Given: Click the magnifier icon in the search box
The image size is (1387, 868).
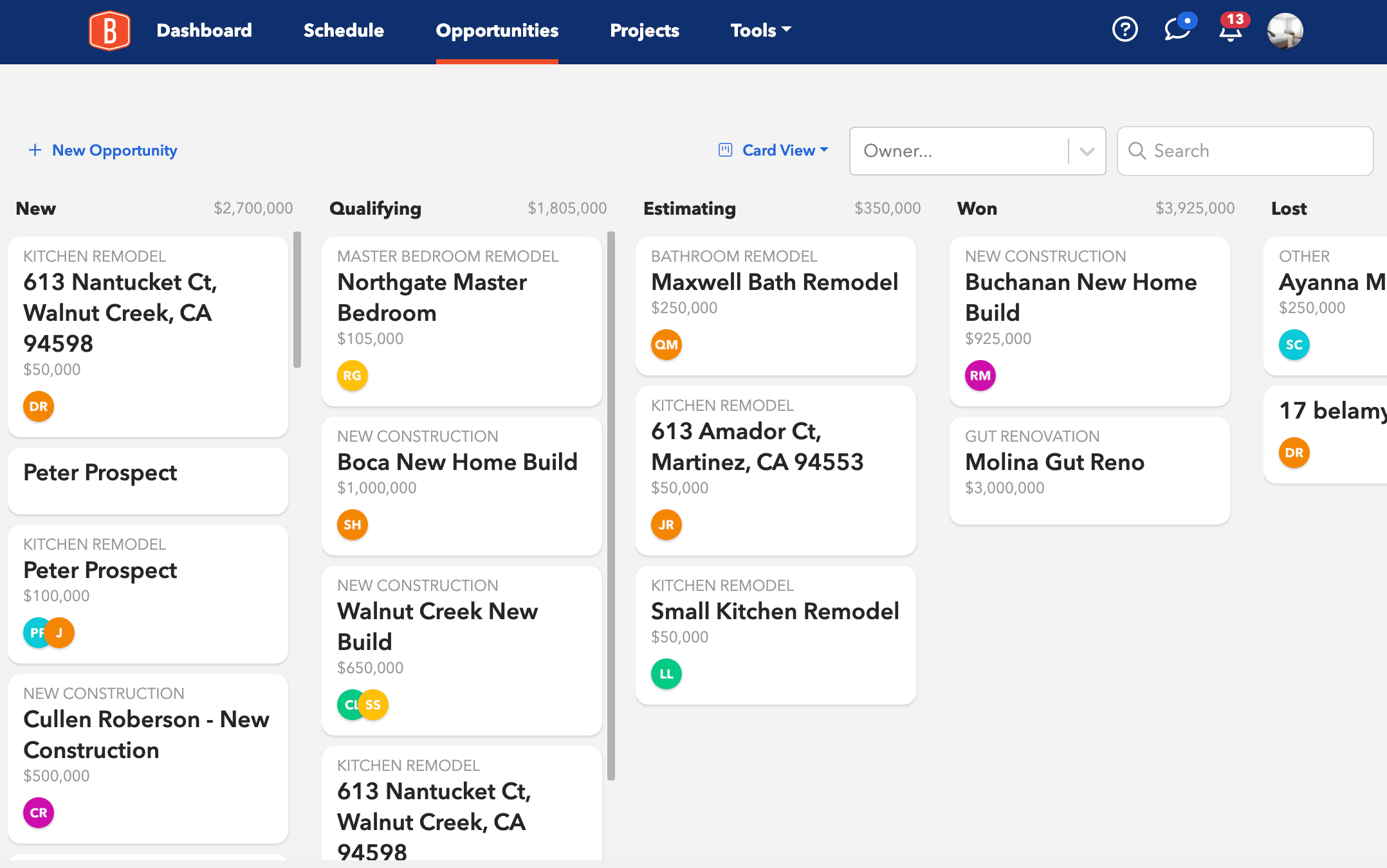Looking at the screenshot, I should coord(1137,151).
